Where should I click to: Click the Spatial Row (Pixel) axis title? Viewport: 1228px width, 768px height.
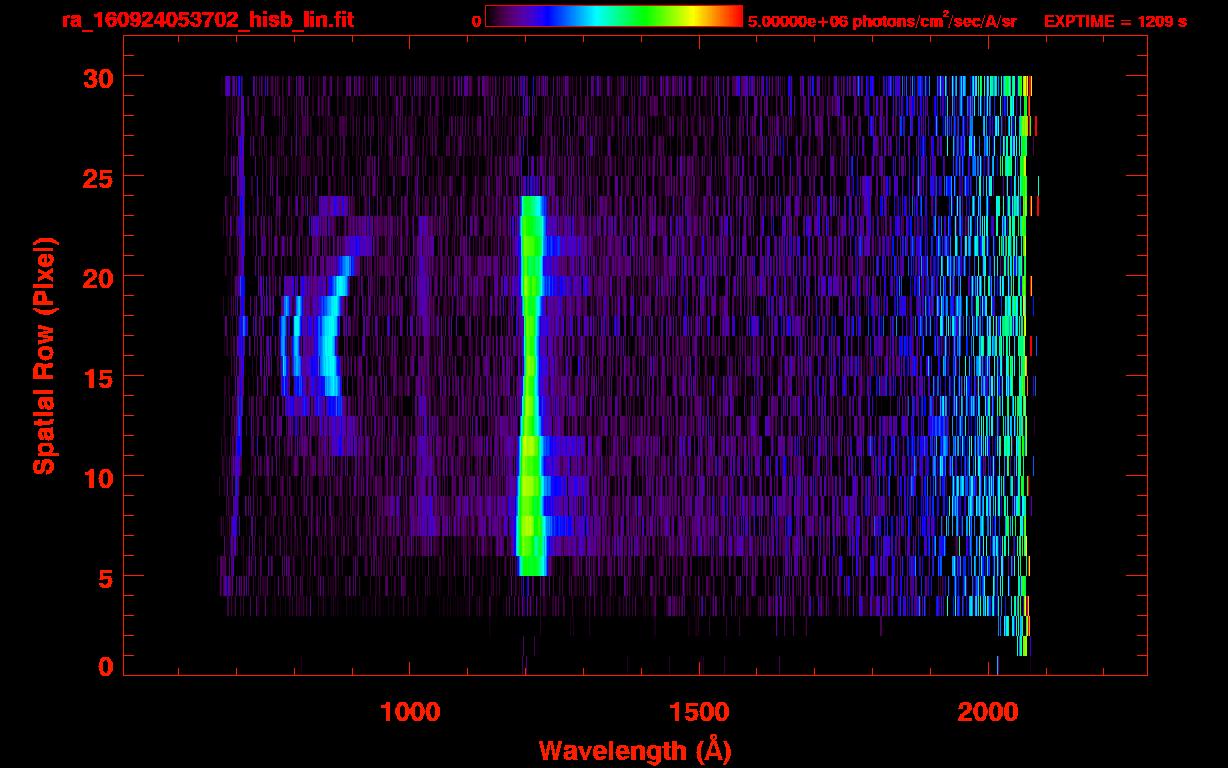pos(44,355)
